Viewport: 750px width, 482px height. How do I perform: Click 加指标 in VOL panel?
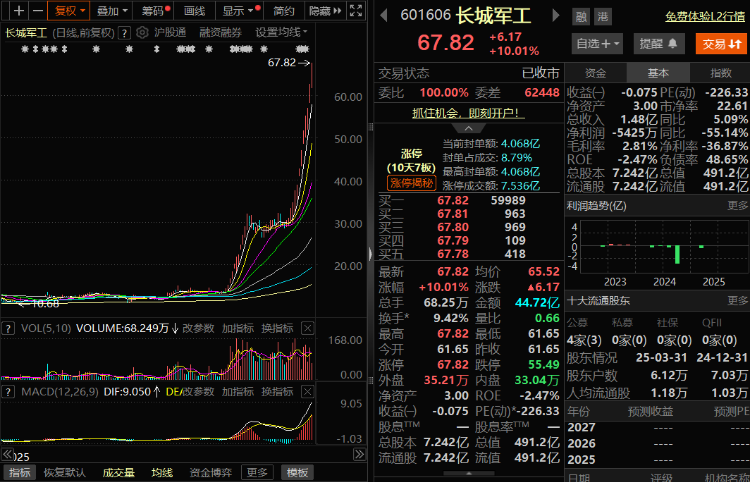pos(238,329)
